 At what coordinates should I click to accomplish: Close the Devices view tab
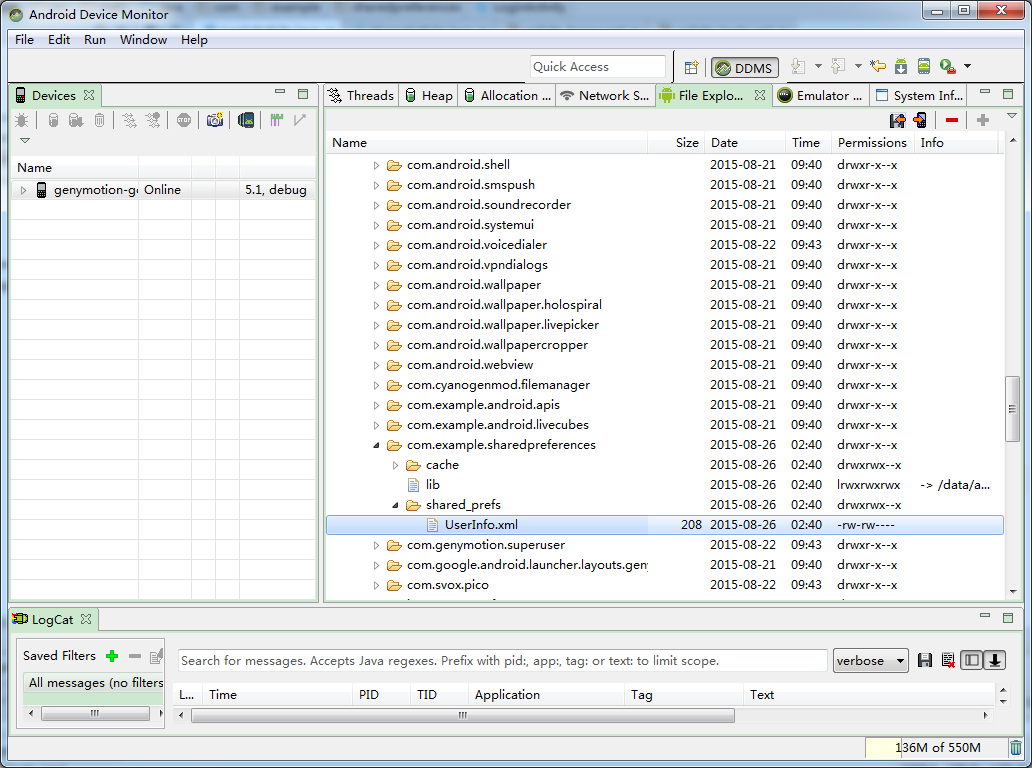89,95
